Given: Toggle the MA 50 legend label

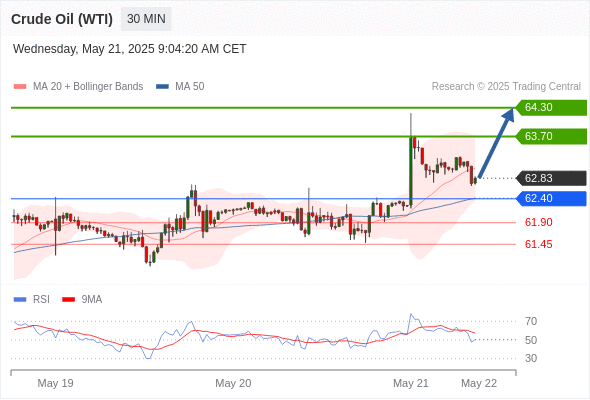Looking at the screenshot, I should 190,87.
